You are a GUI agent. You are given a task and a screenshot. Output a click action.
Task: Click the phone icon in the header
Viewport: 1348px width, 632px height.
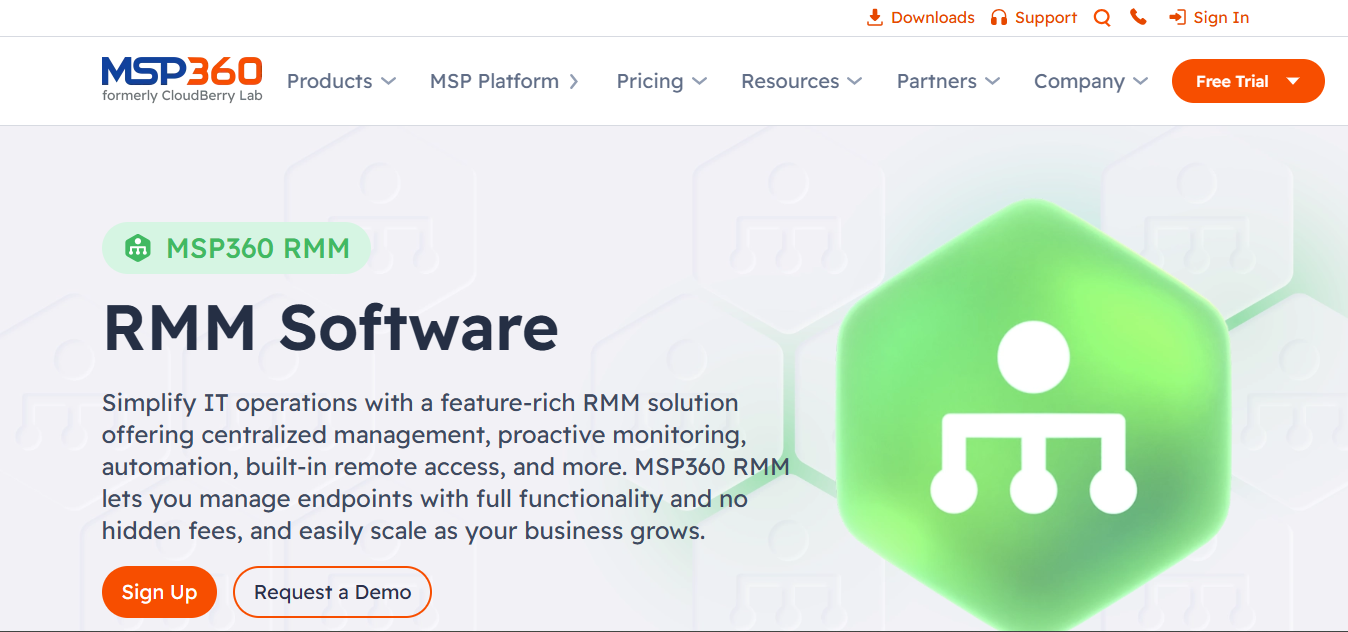coord(1138,17)
